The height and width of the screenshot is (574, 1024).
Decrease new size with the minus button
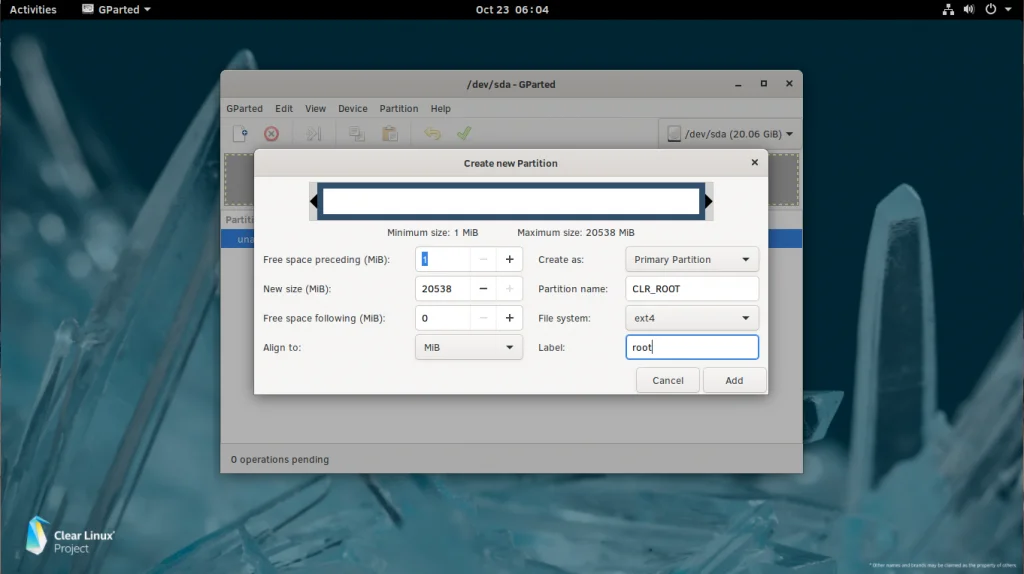tap(483, 289)
